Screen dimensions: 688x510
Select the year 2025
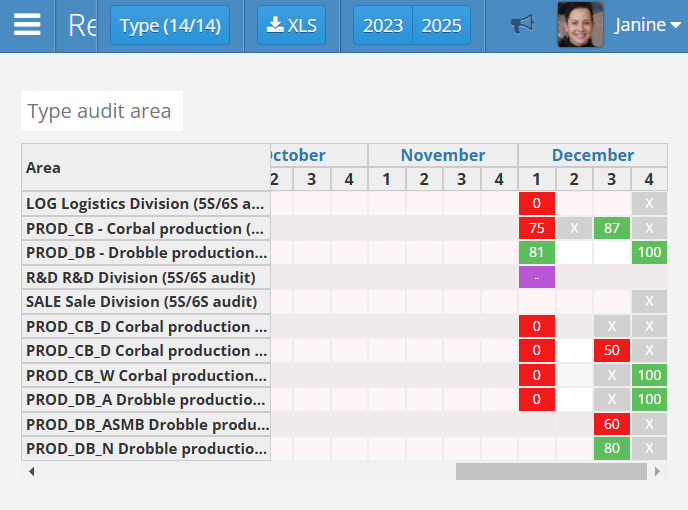[x=441, y=25]
